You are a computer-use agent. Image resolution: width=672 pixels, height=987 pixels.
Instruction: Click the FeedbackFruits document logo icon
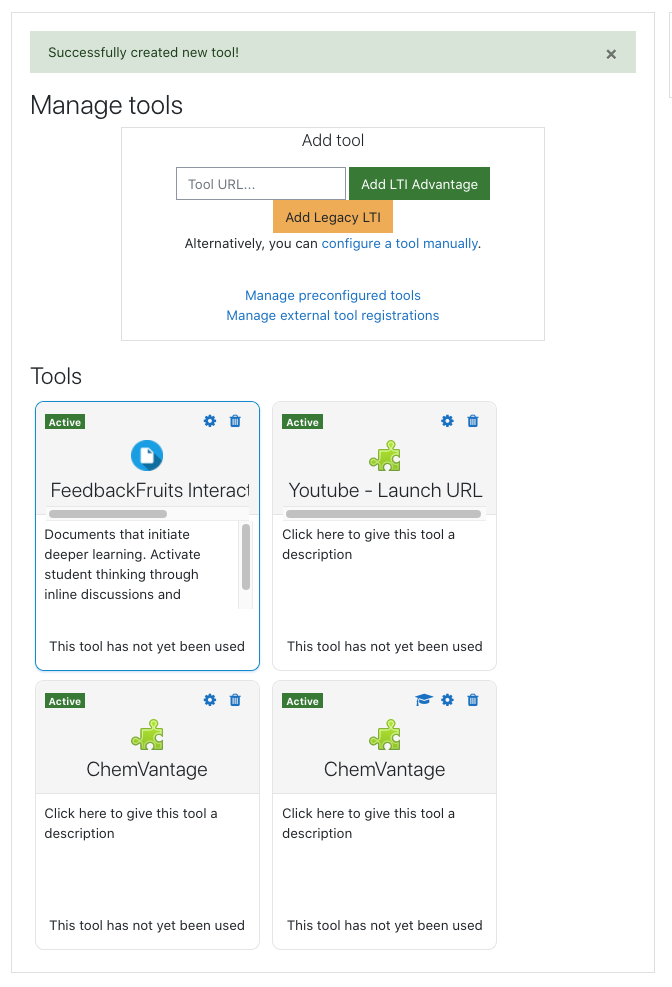coord(147,455)
